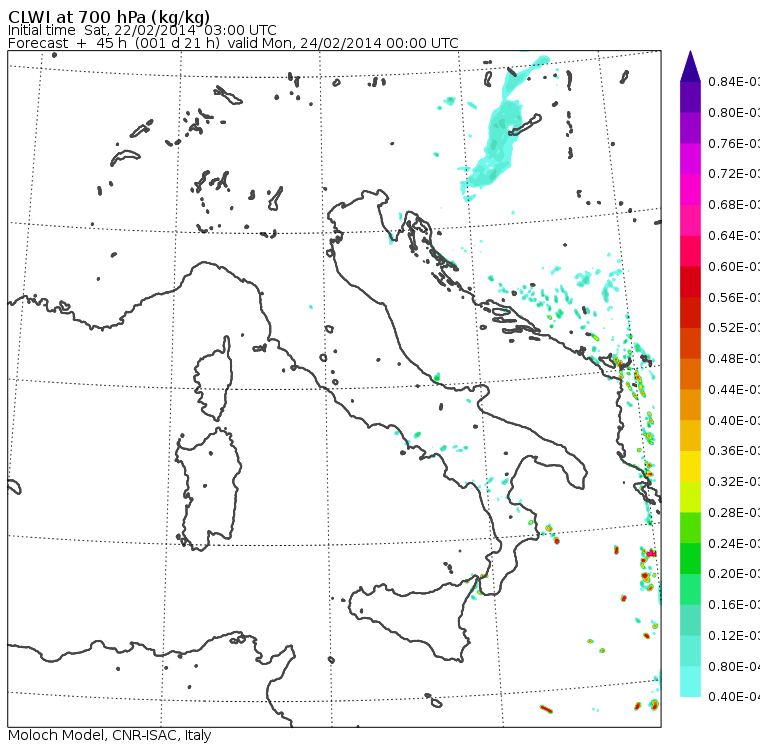The image size is (760, 749).
Task: Click the 0.64E-03 scale label
Action: pyautogui.click(x=734, y=236)
